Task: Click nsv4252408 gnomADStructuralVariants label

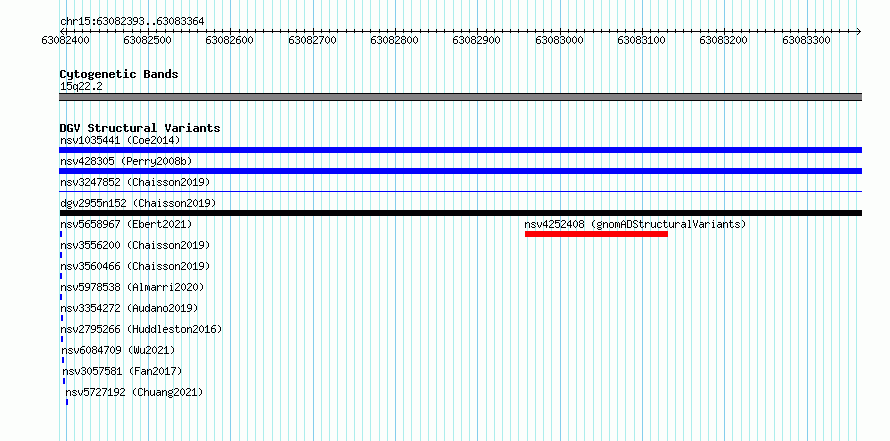Action: [635, 224]
